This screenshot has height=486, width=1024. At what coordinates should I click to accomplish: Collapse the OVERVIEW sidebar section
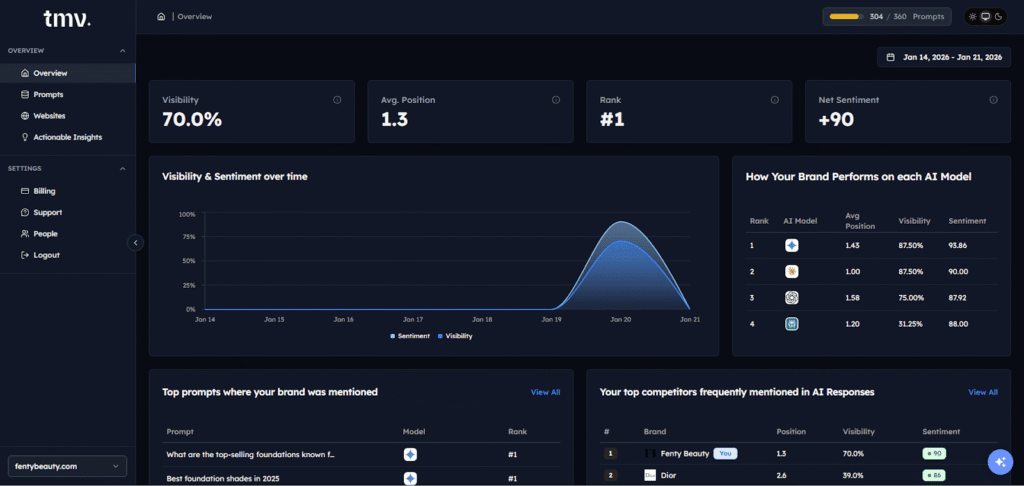(x=122, y=50)
